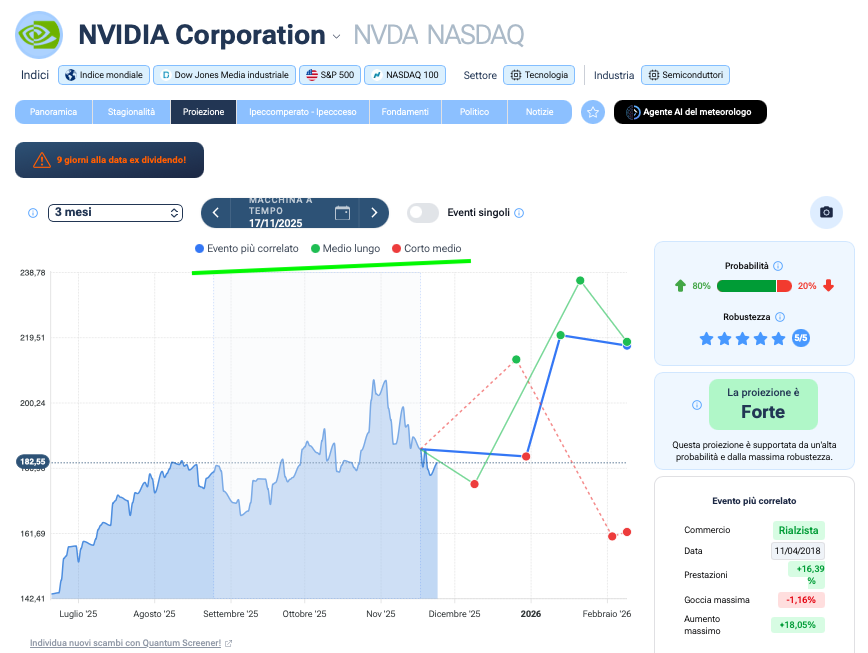Switch to the Stagionalità tab
Image resolution: width=868 pixels, height=653 pixels.
(131, 112)
